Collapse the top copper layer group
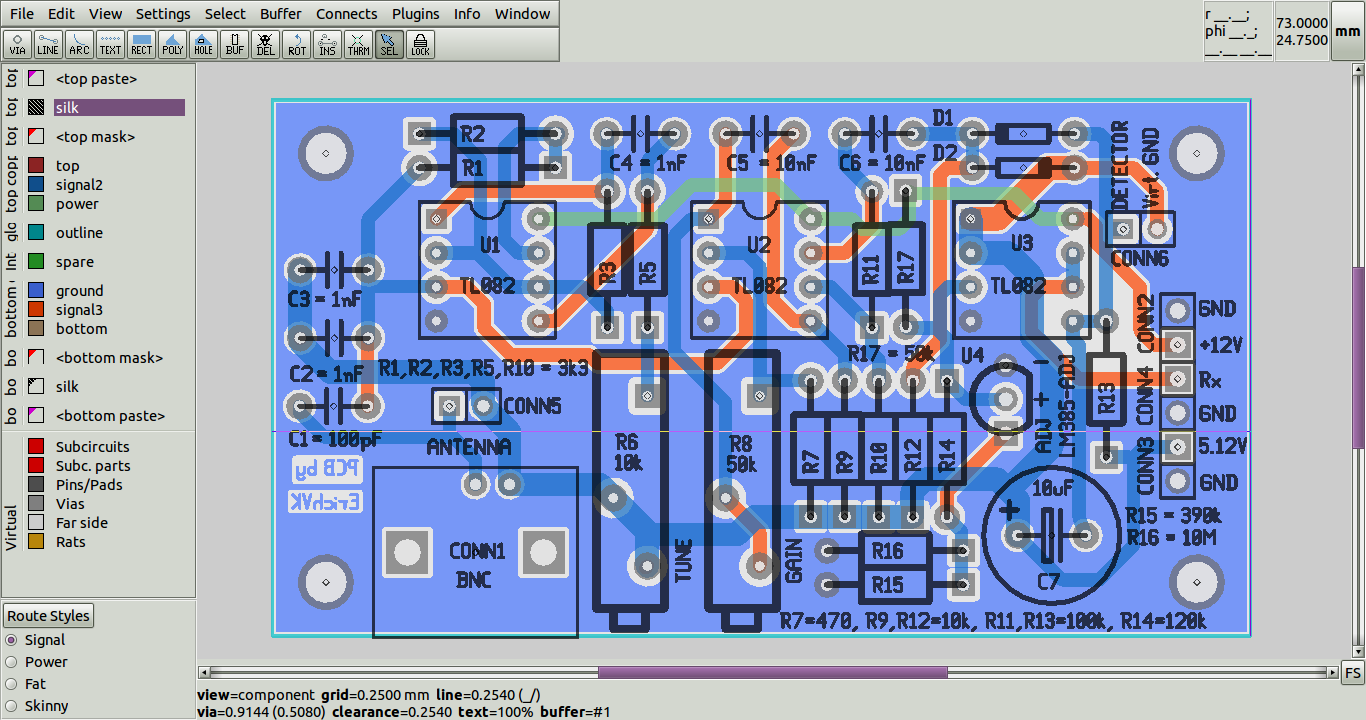The height and width of the screenshot is (720, 1366). pyautogui.click(x=11, y=184)
